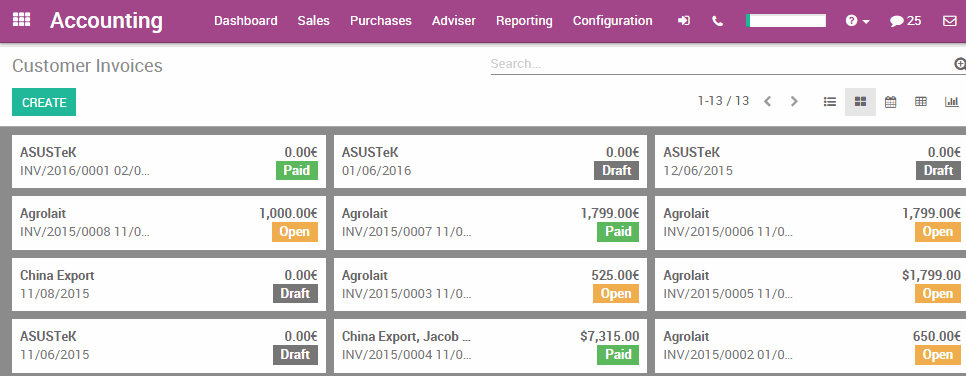
Task: Click the CREATE button
Action: 44,102
